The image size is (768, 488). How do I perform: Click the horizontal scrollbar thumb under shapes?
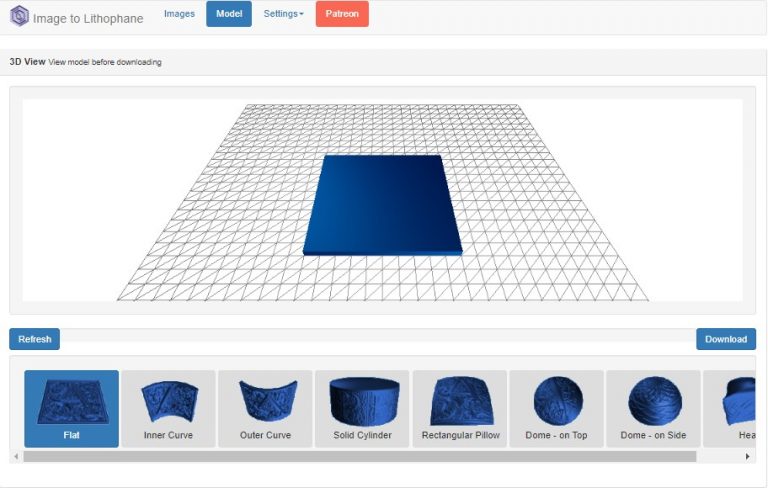tap(360, 457)
